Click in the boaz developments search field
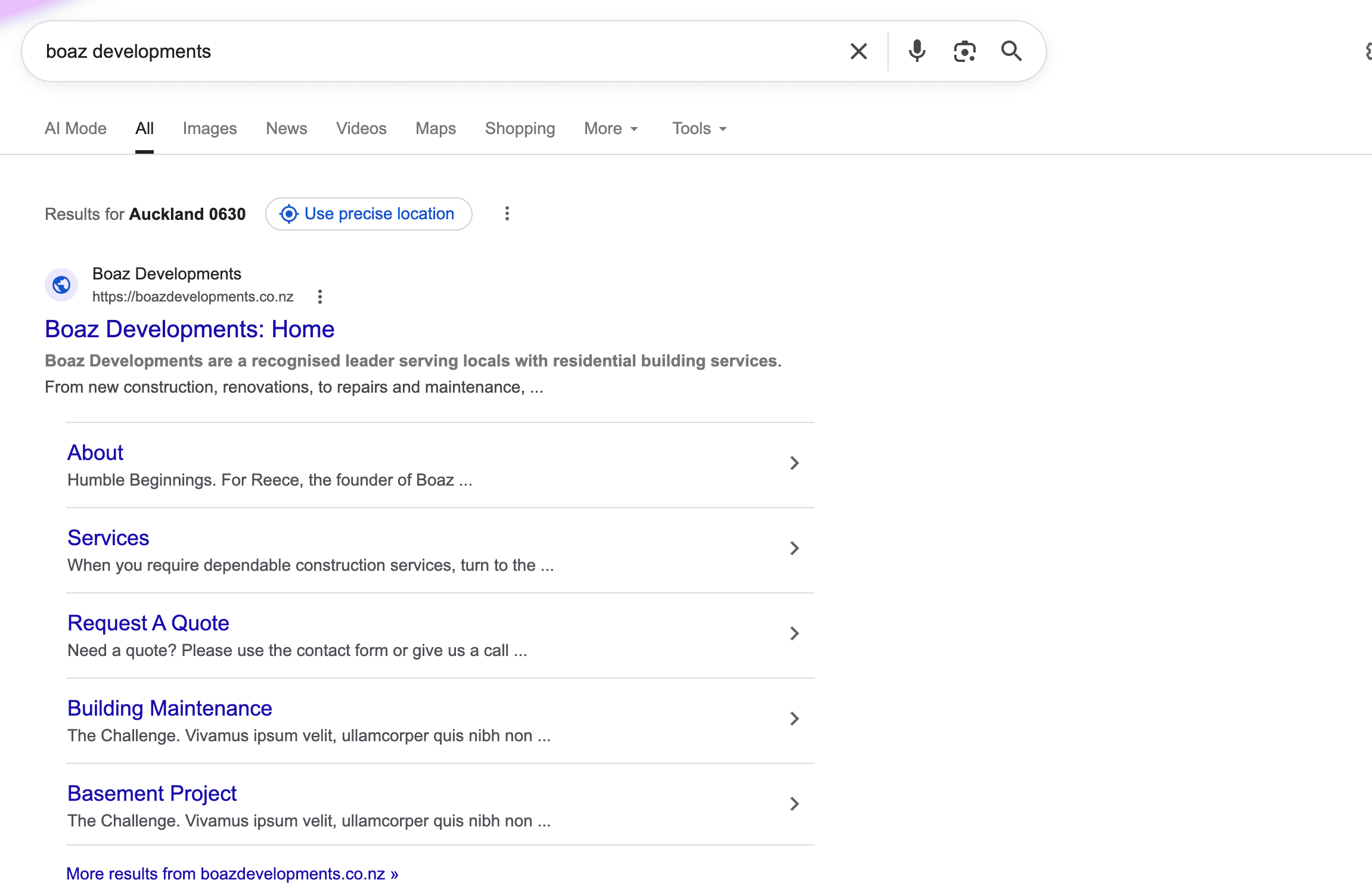Image resolution: width=1372 pixels, height=889 pixels. 441,51
